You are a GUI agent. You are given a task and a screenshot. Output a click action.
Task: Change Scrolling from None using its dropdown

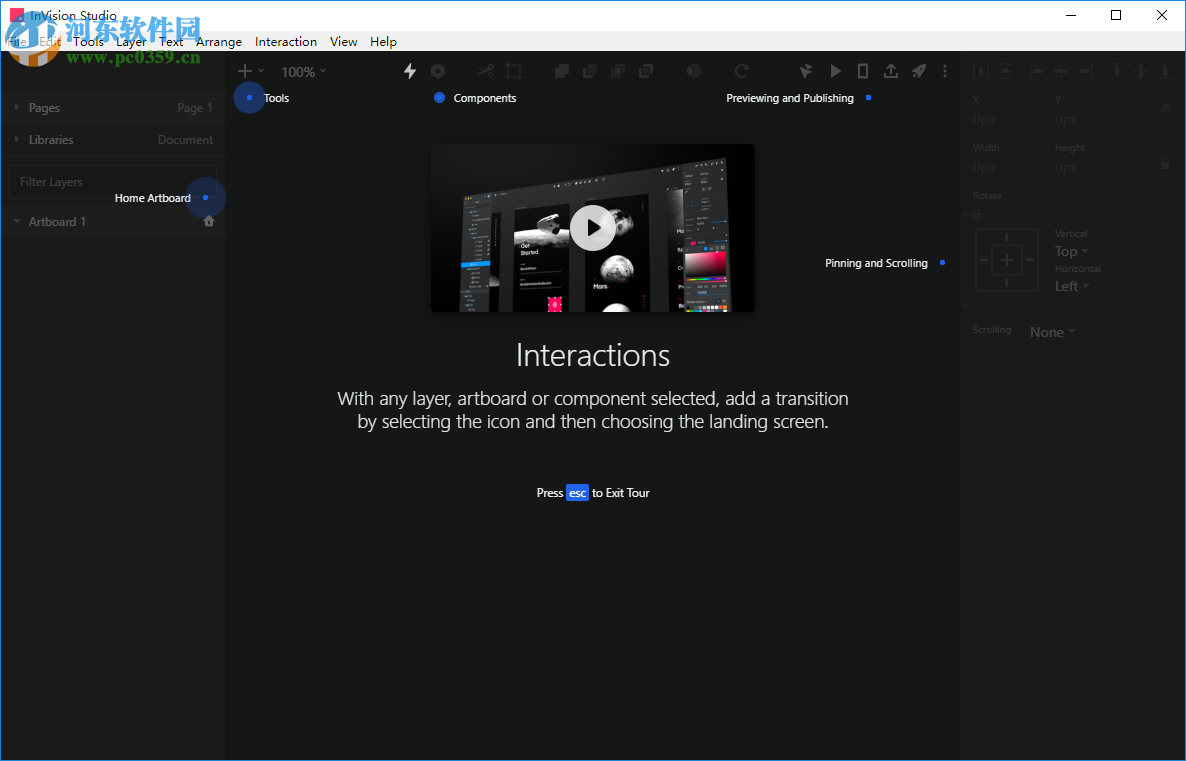[1051, 331]
